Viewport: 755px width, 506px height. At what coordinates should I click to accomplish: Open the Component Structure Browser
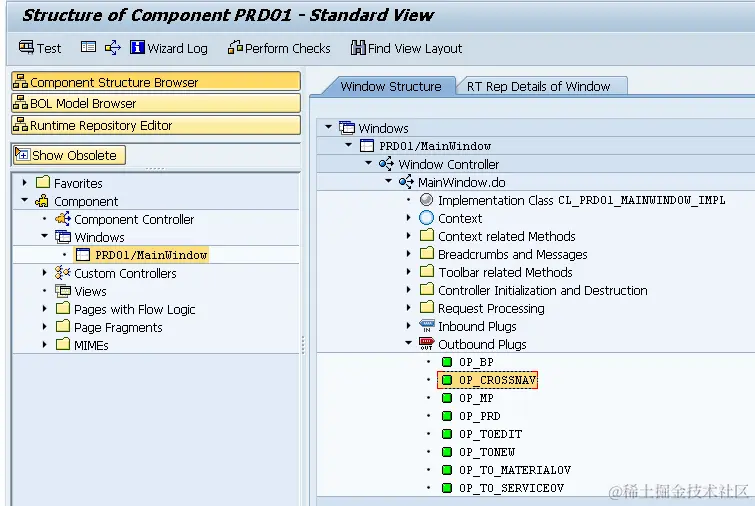coord(156,82)
